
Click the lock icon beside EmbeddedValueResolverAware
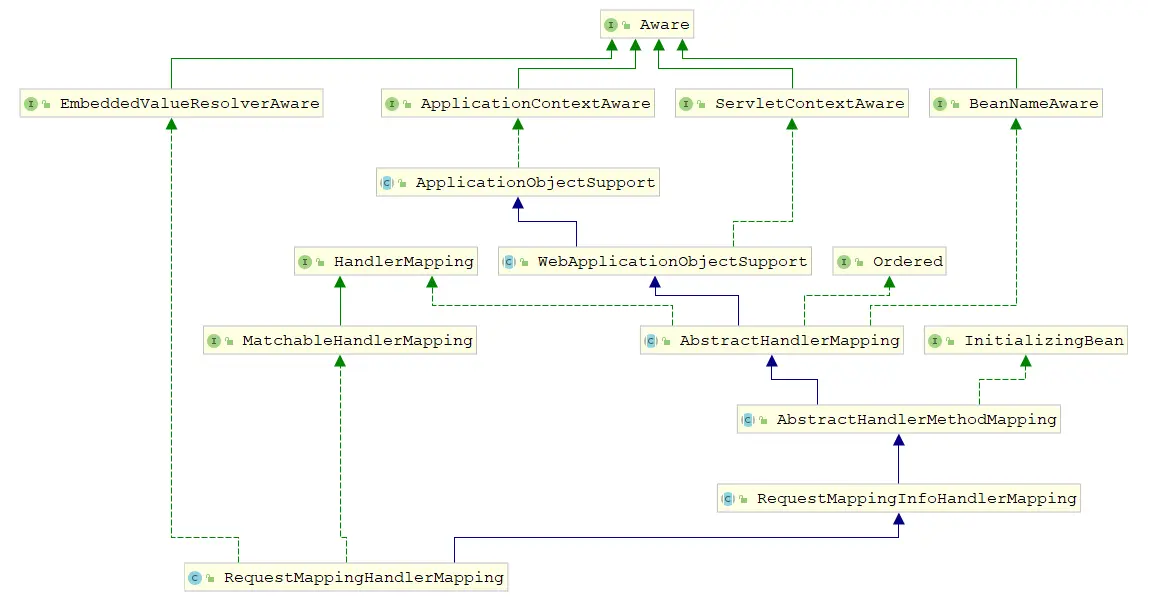click(x=44, y=103)
